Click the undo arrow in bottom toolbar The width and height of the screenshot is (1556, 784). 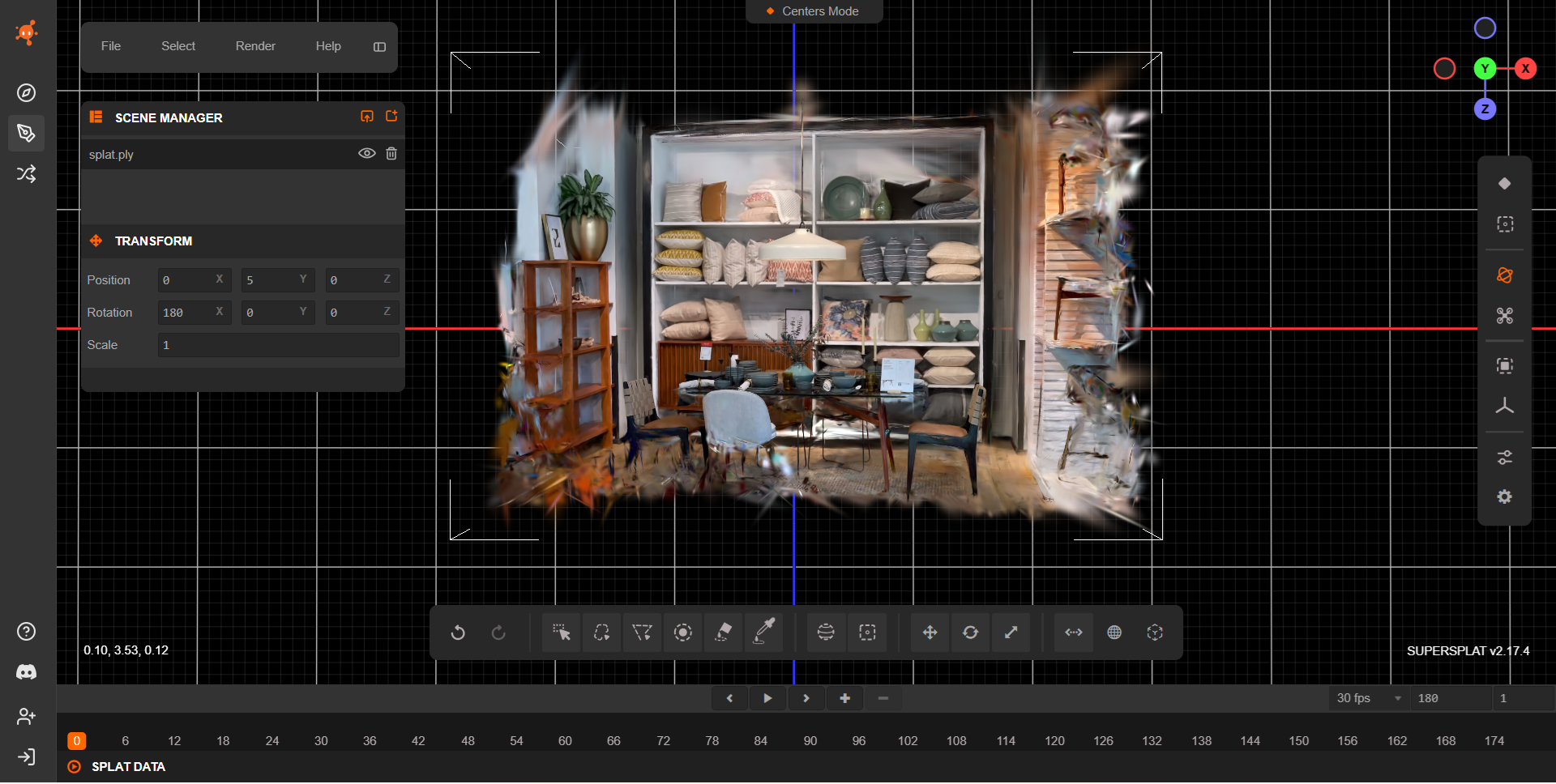pyautogui.click(x=458, y=633)
